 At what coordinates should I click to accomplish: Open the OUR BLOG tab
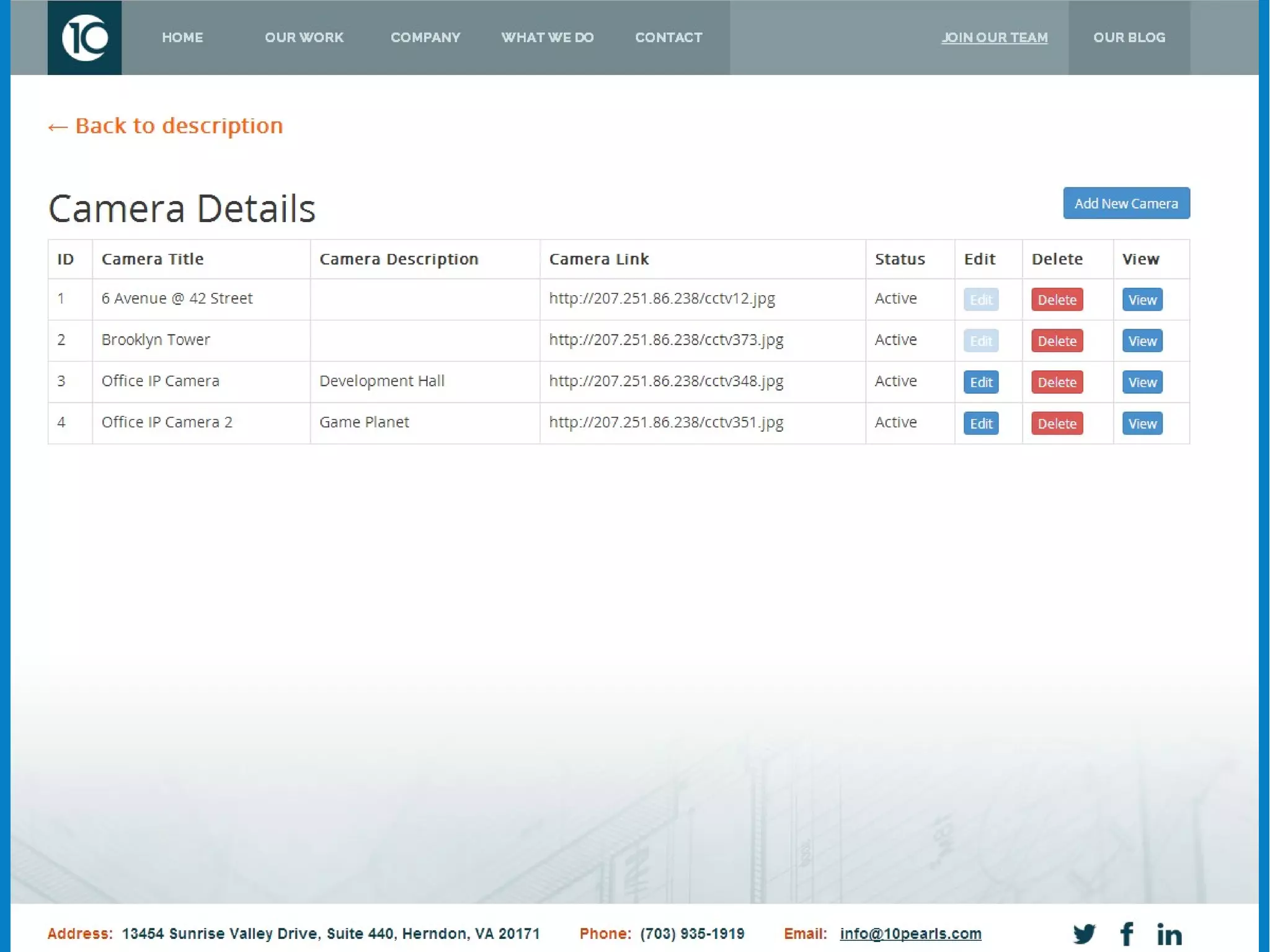(1129, 37)
